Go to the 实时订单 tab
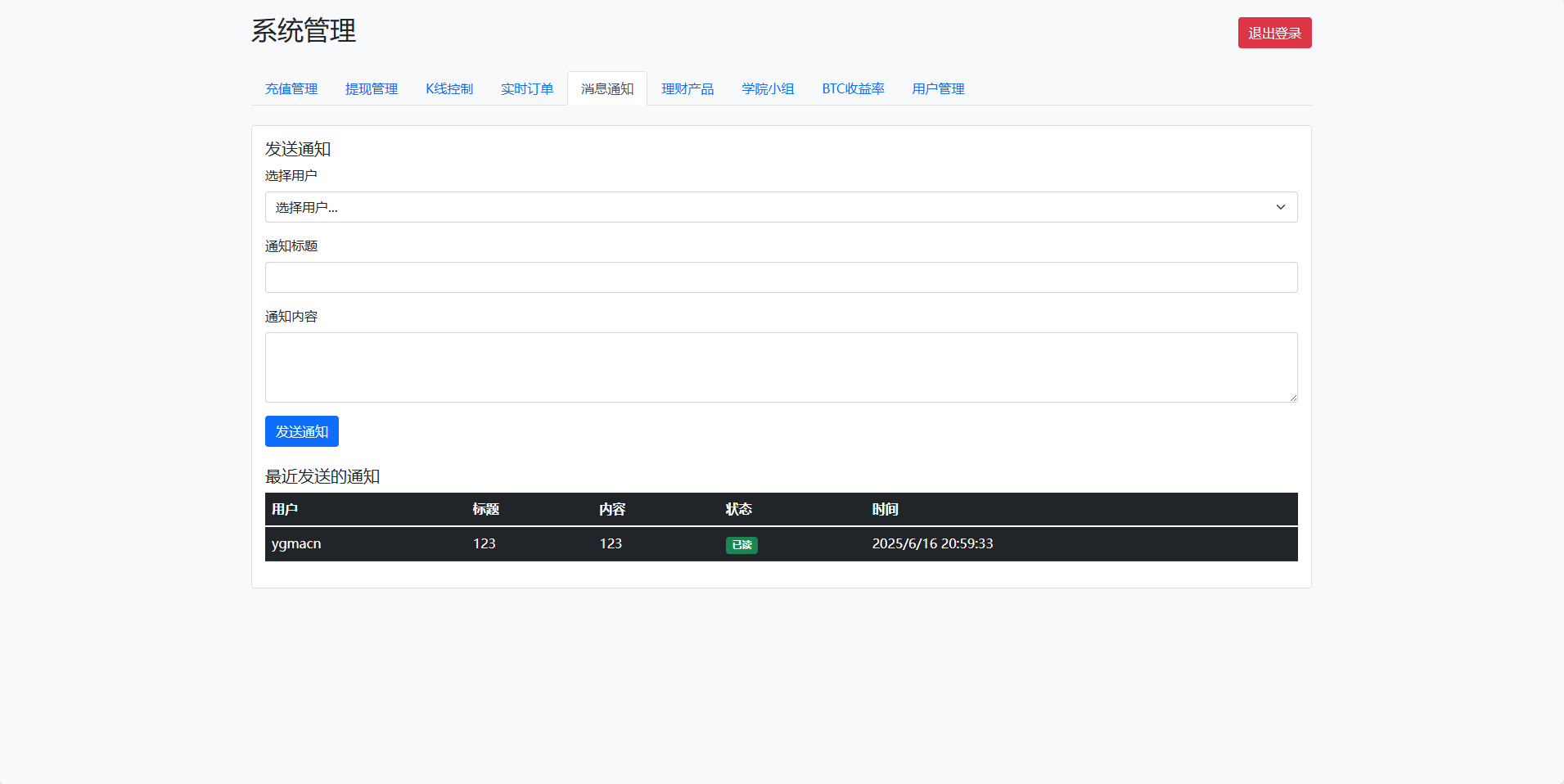Screen dimensions: 1564x784 (527, 88)
